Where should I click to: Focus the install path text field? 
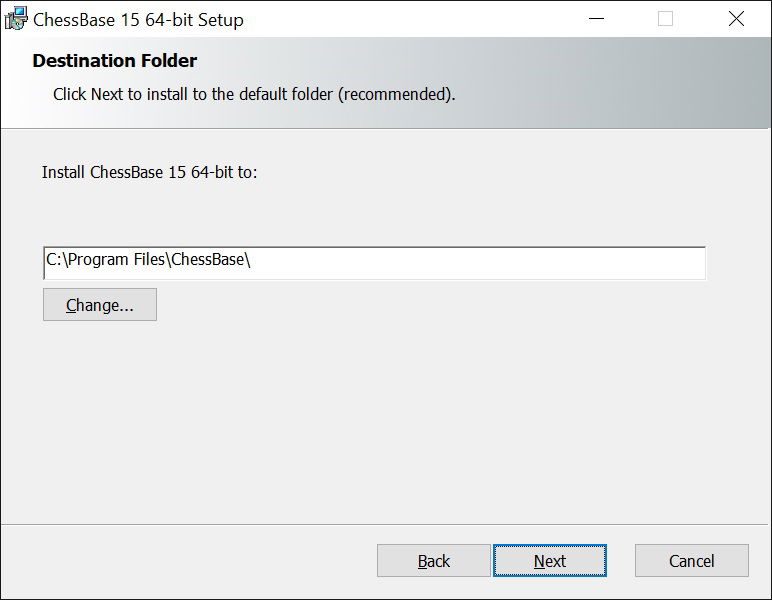(x=374, y=263)
